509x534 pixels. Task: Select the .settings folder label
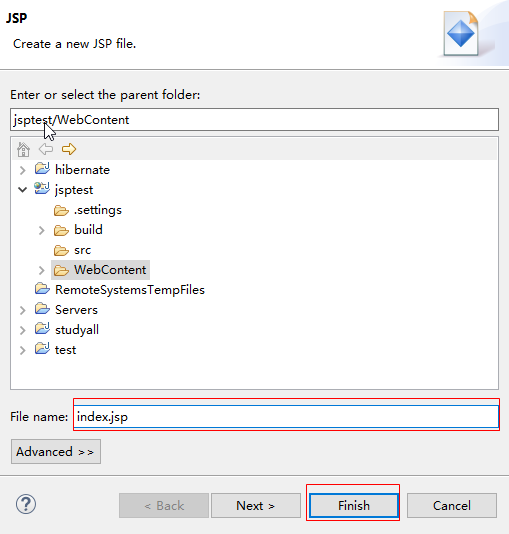(98, 210)
